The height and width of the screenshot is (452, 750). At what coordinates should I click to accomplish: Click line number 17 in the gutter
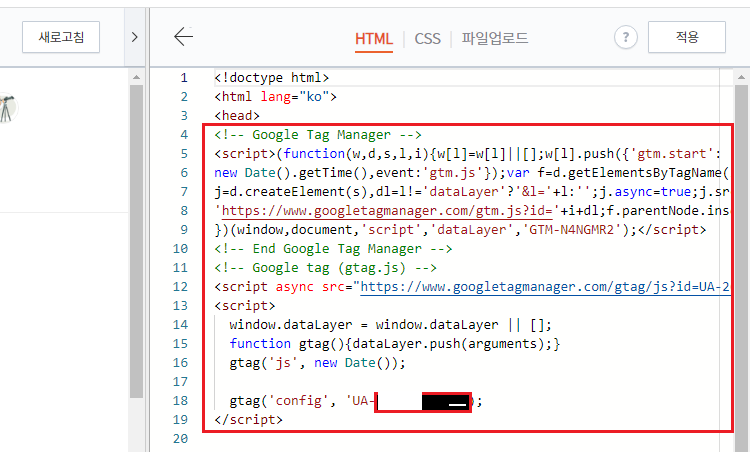pos(180,381)
